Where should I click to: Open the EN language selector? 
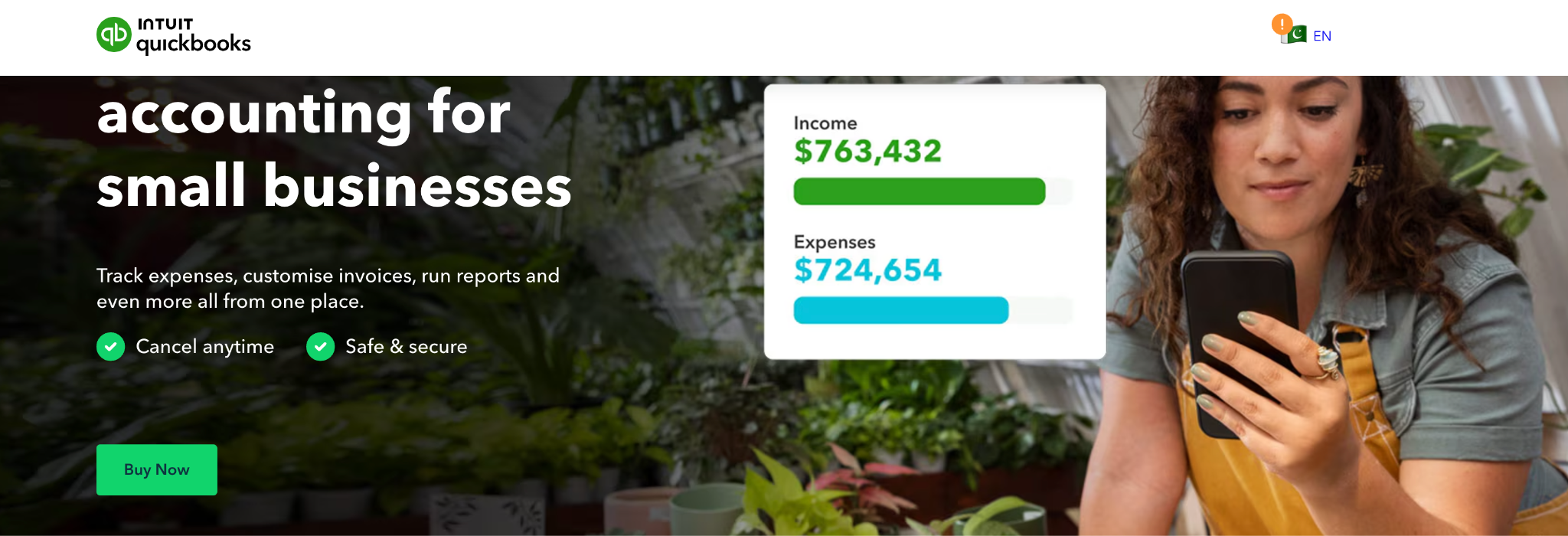[1322, 36]
